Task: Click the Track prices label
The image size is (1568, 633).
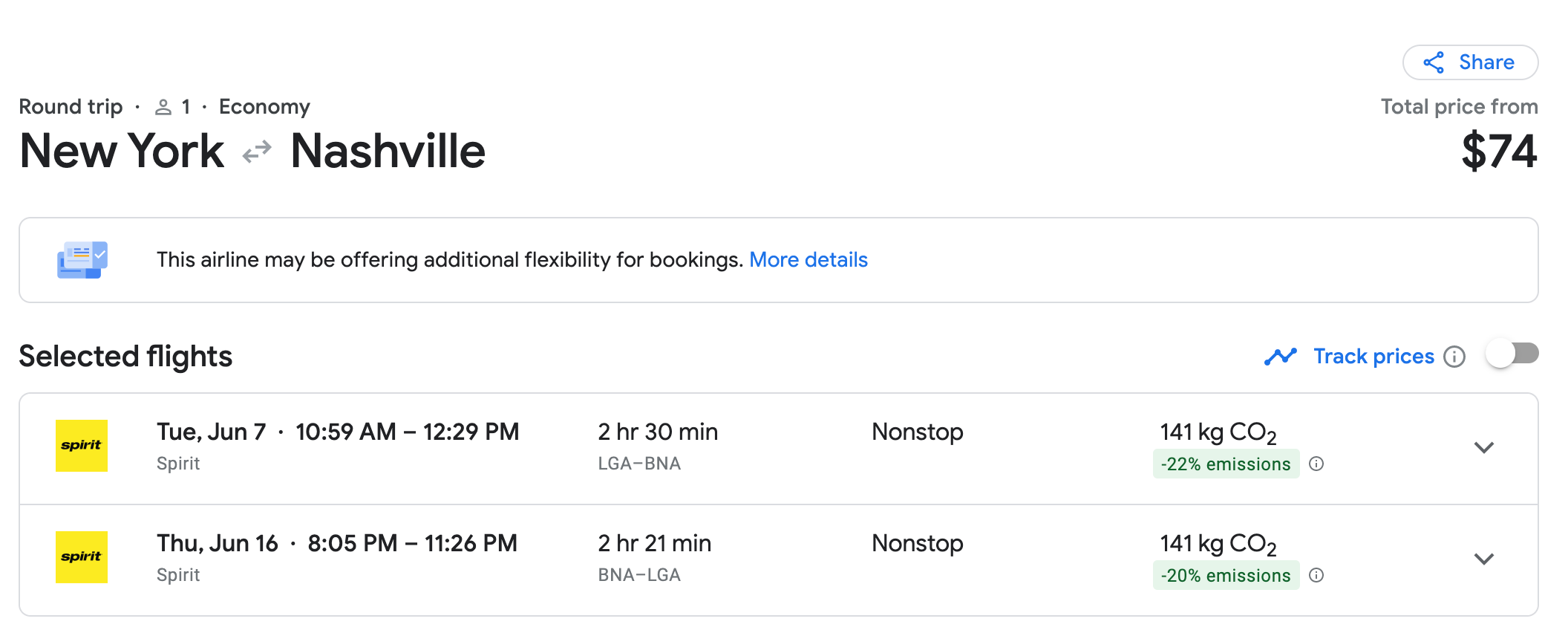Action: click(1373, 357)
